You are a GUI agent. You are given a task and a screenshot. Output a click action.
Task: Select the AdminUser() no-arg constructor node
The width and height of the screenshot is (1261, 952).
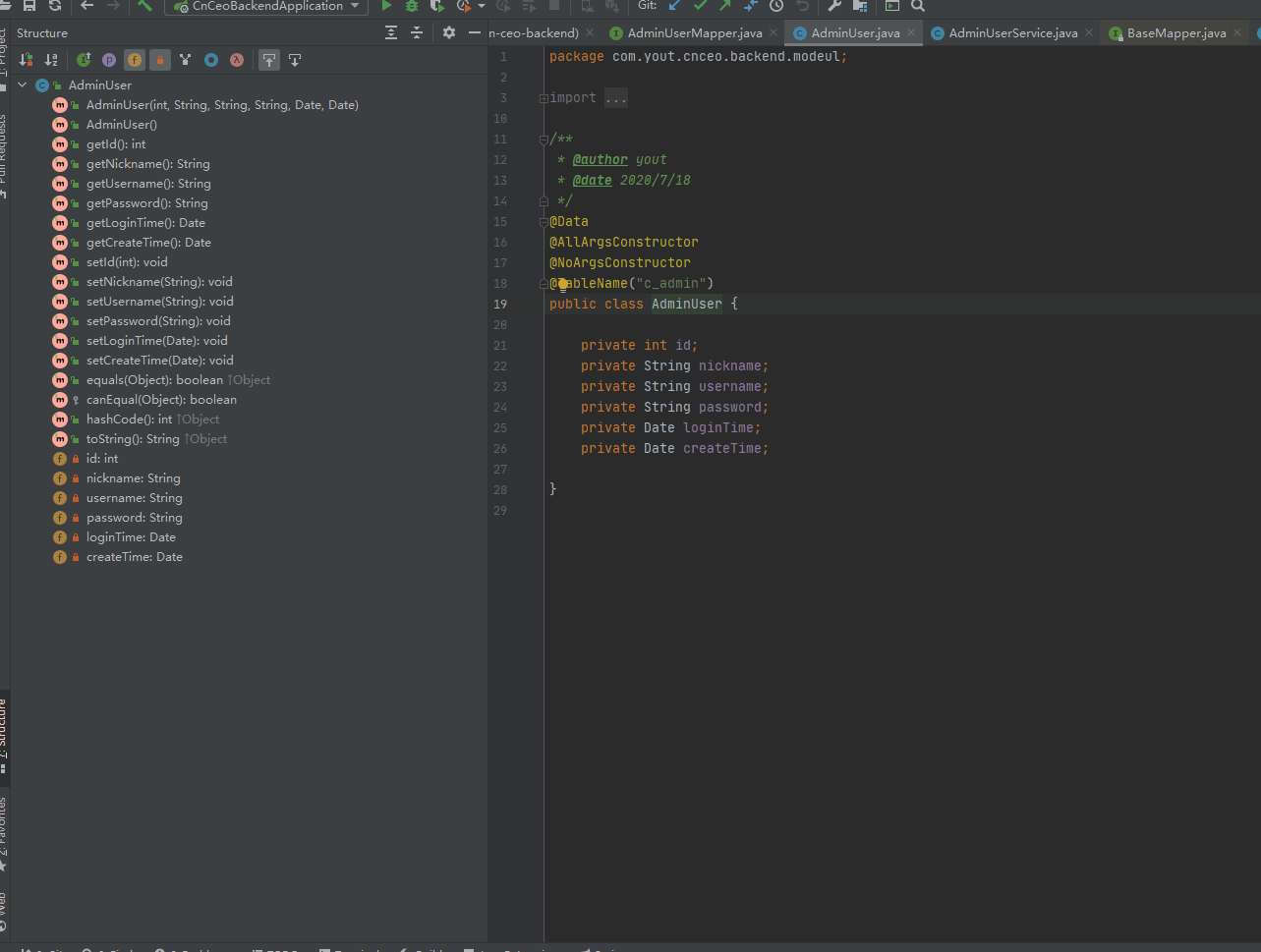121,125
